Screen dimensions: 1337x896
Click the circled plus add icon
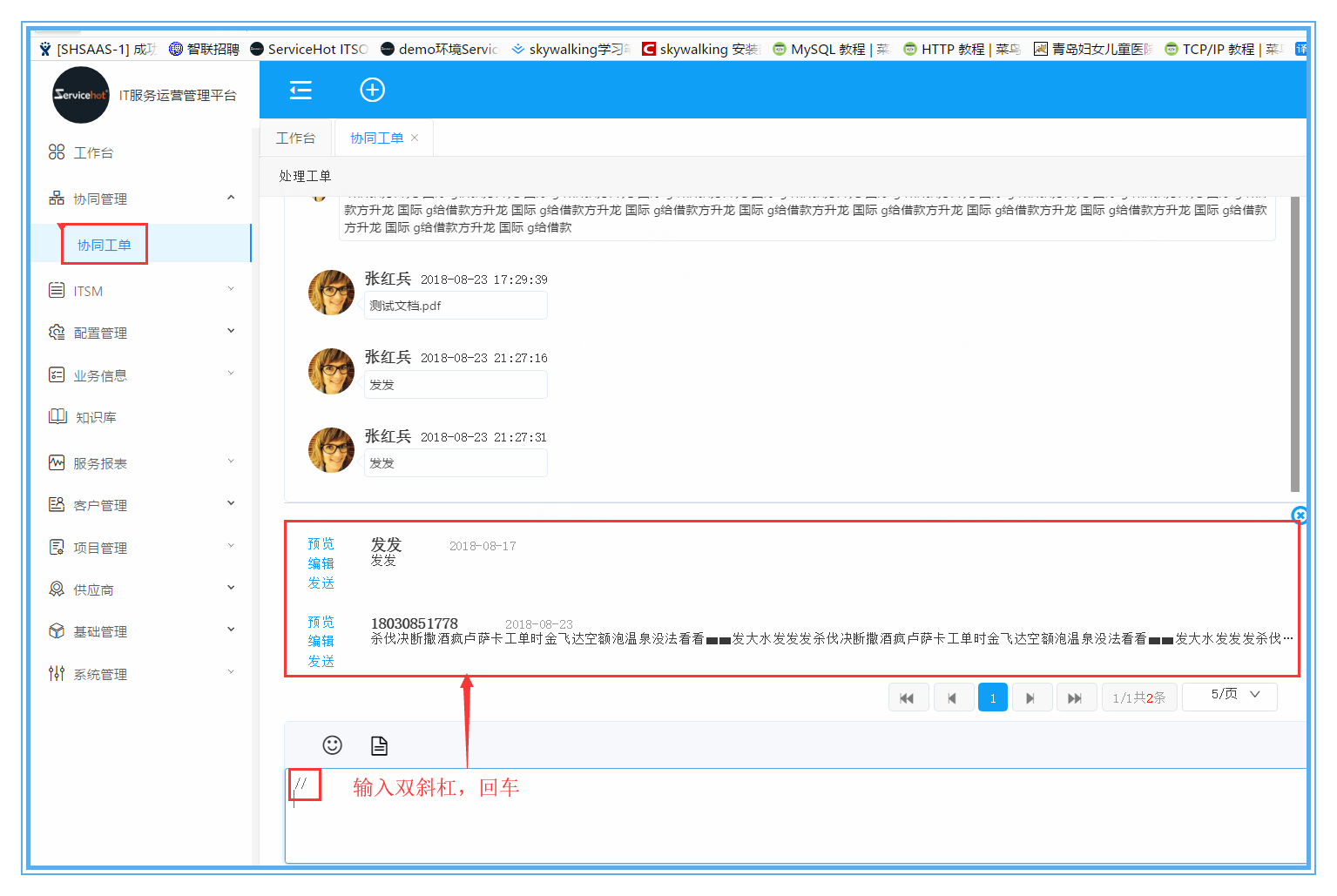click(372, 90)
